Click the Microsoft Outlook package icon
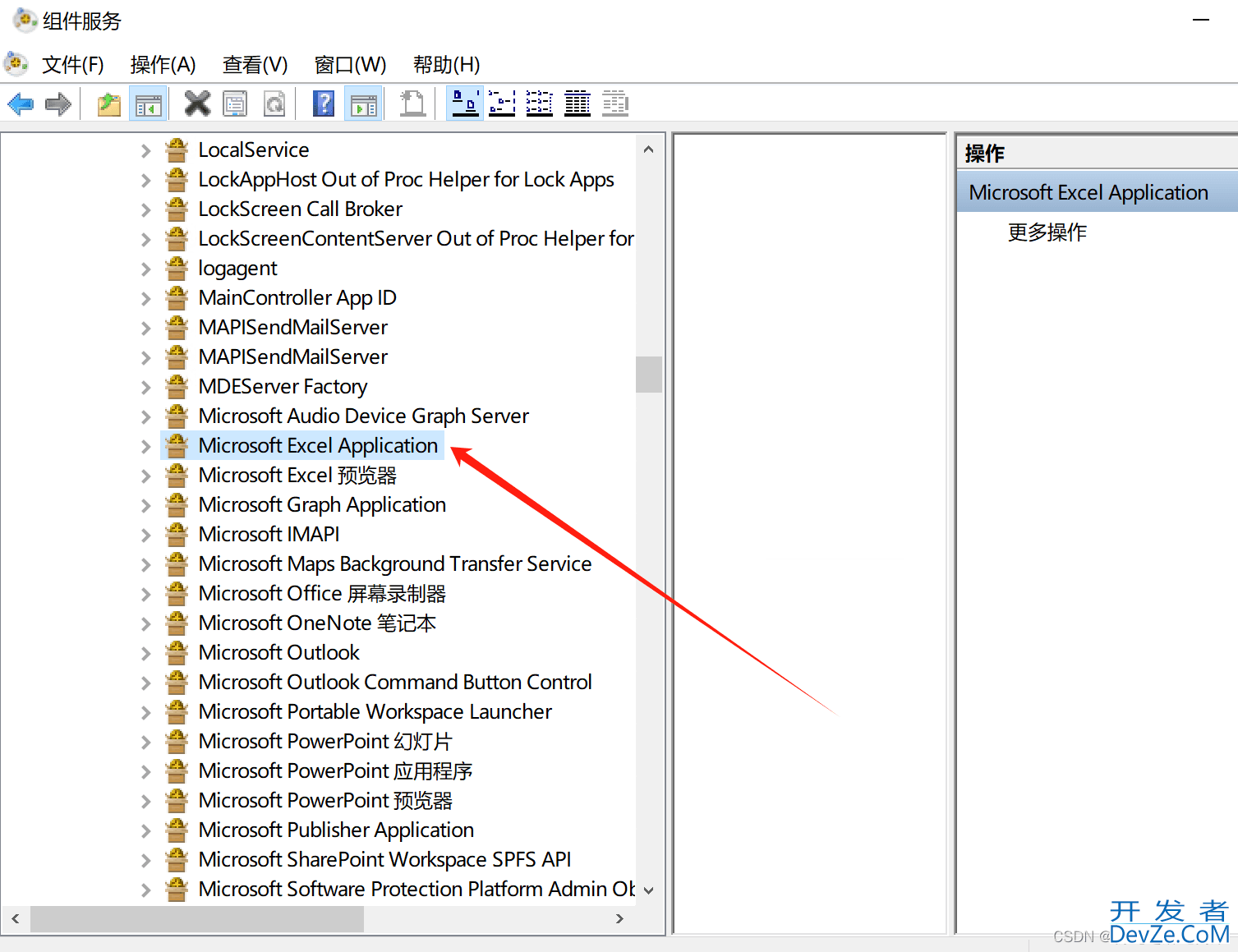 click(177, 653)
